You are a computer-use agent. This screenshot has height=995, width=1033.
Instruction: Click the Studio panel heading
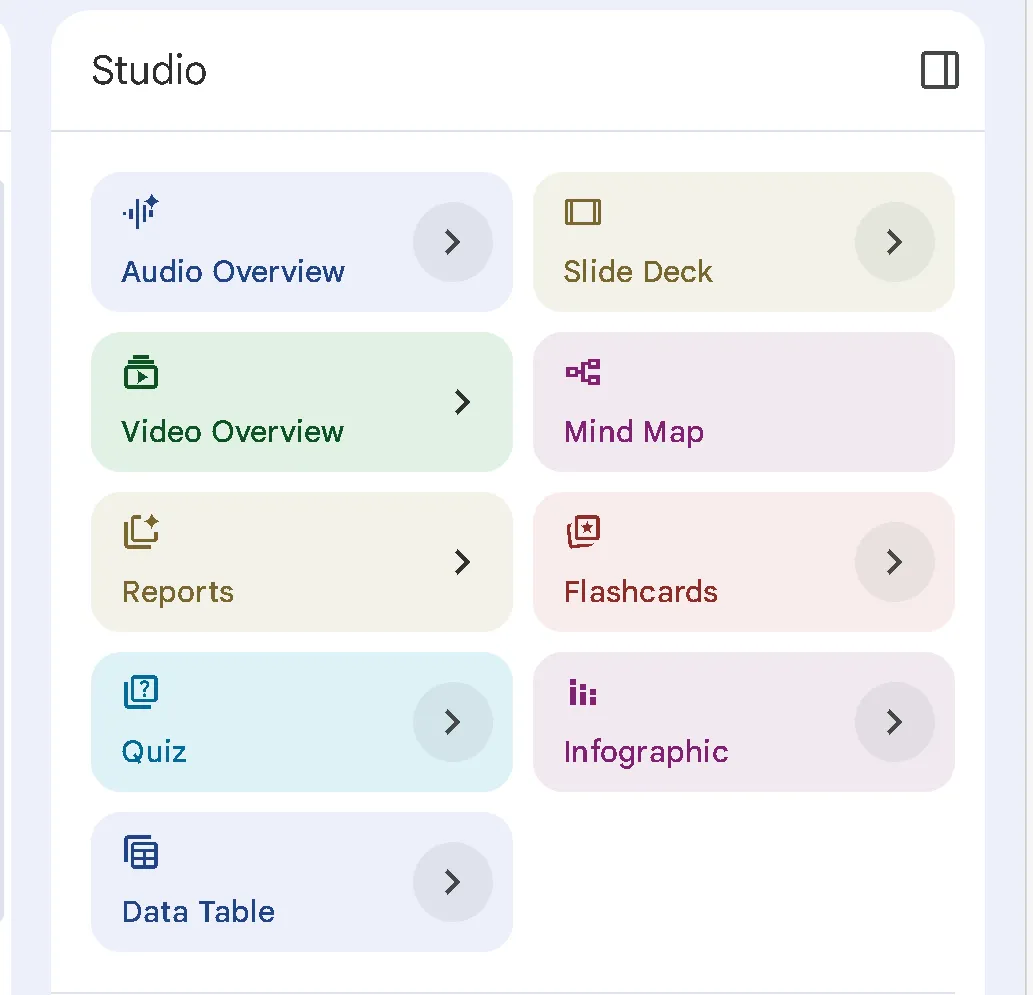[x=149, y=71]
